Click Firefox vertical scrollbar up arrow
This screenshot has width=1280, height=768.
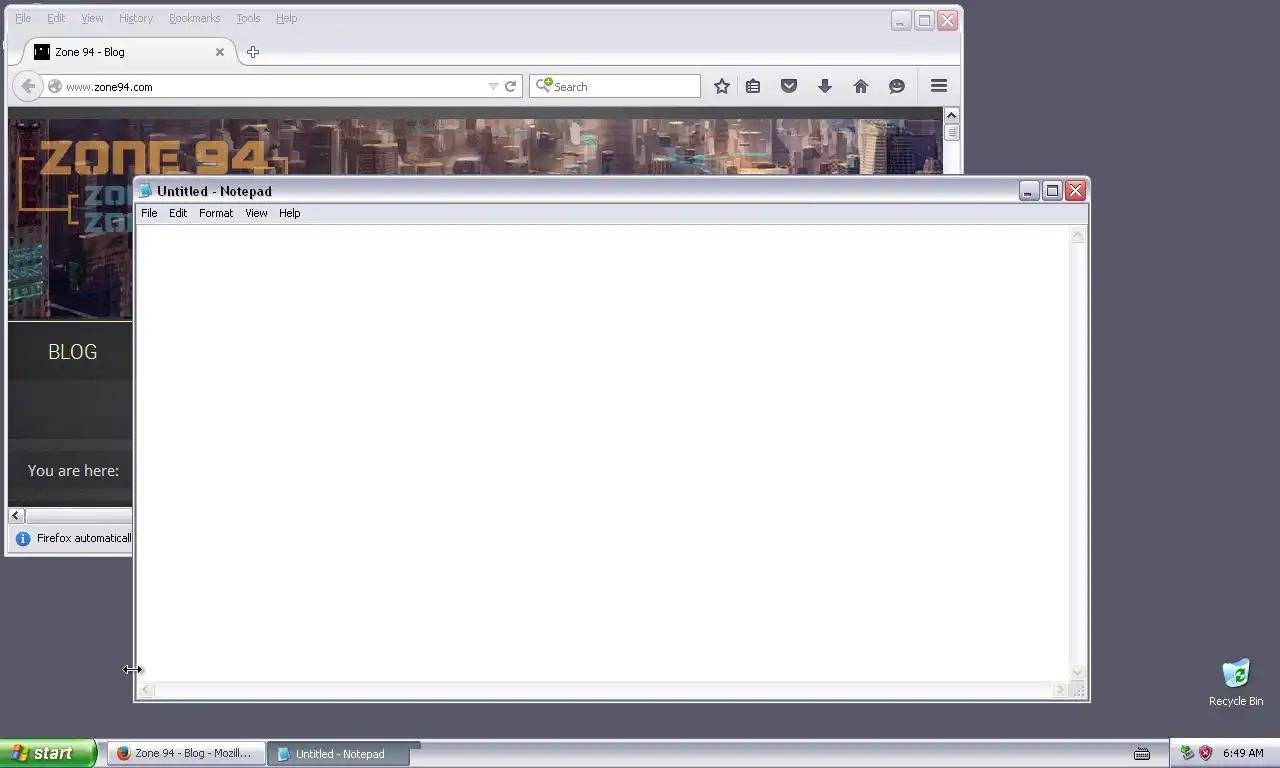[952, 115]
